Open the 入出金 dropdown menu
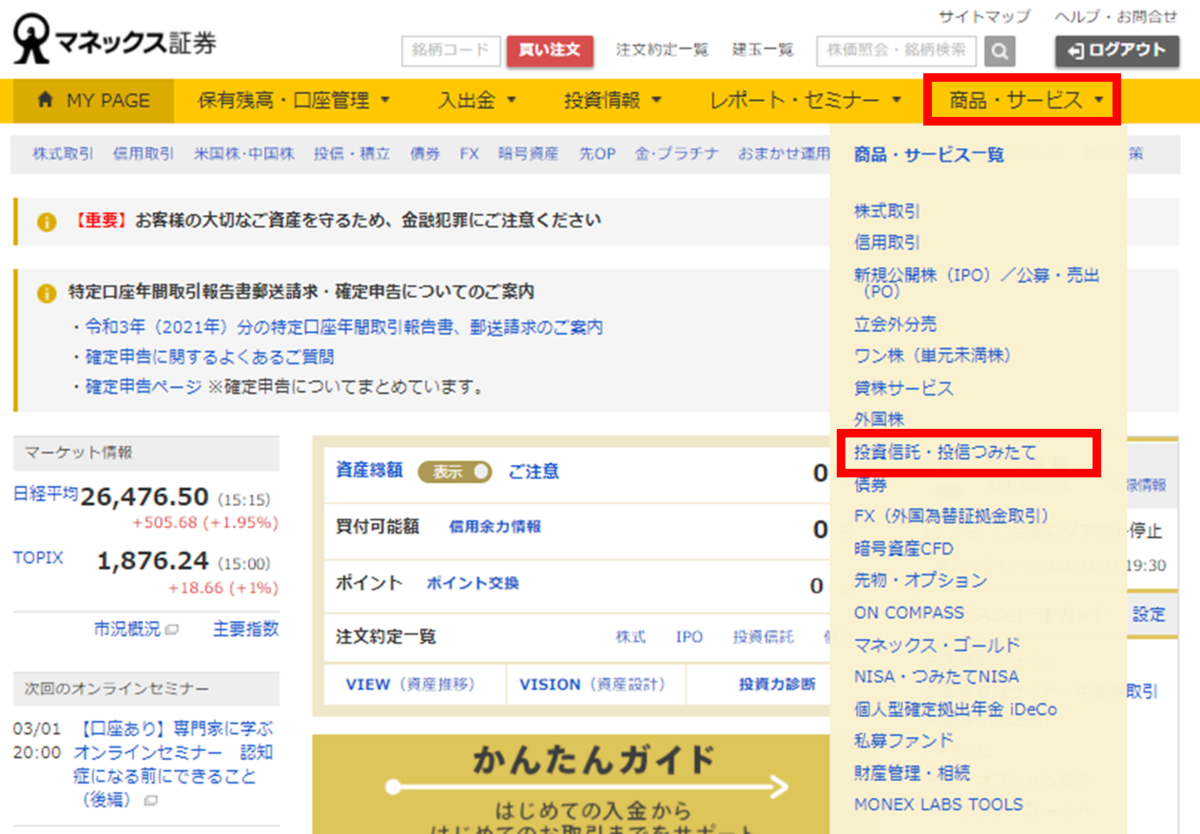 click(477, 100)
